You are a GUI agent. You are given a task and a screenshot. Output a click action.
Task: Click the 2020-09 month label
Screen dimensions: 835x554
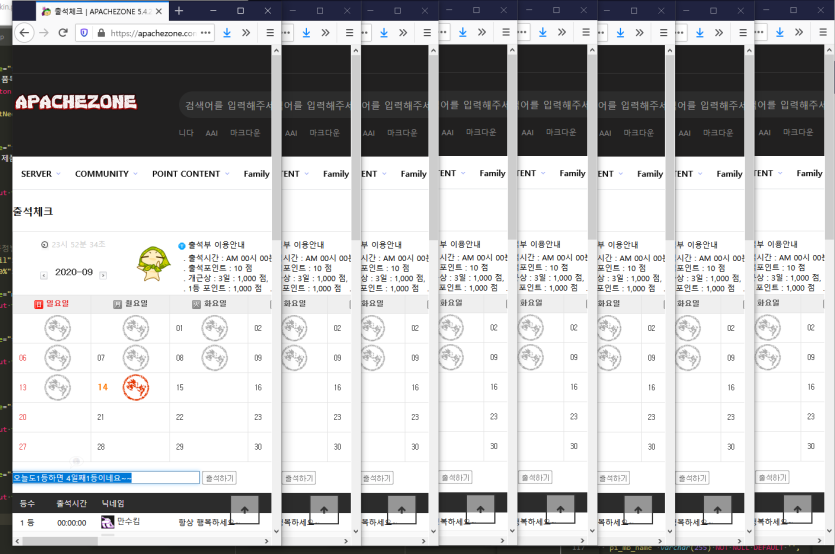(73, 272)
